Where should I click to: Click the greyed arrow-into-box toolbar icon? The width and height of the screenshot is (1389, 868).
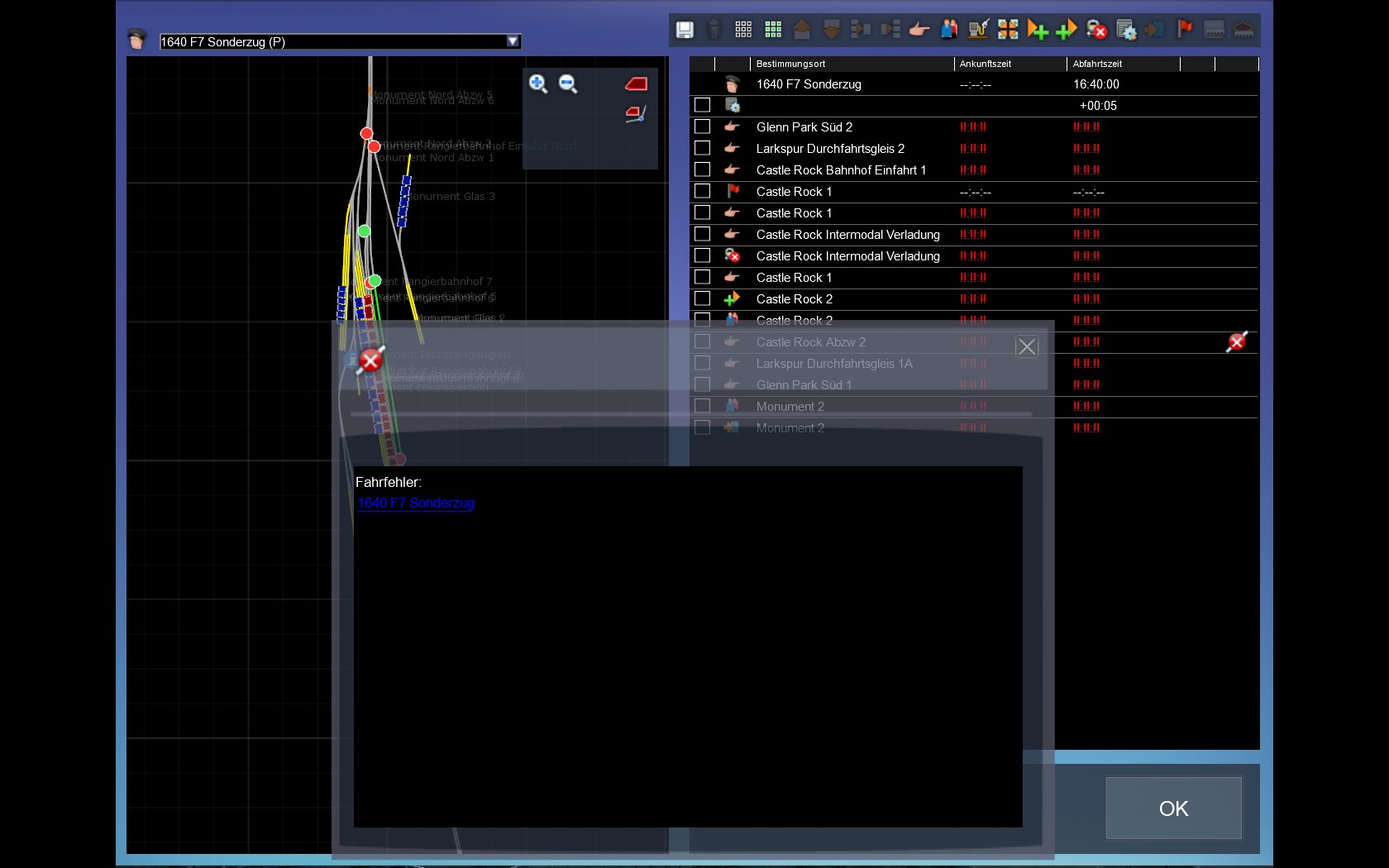click(1155, 30)
